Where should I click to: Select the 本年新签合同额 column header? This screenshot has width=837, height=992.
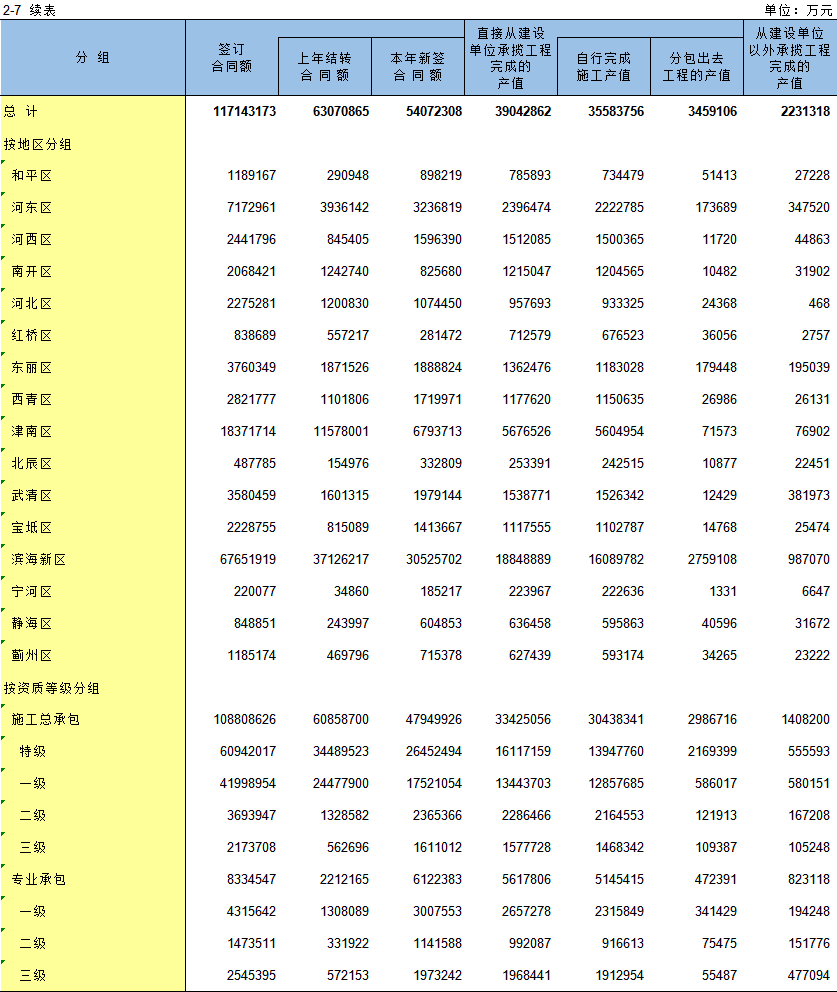pos(418,66)
